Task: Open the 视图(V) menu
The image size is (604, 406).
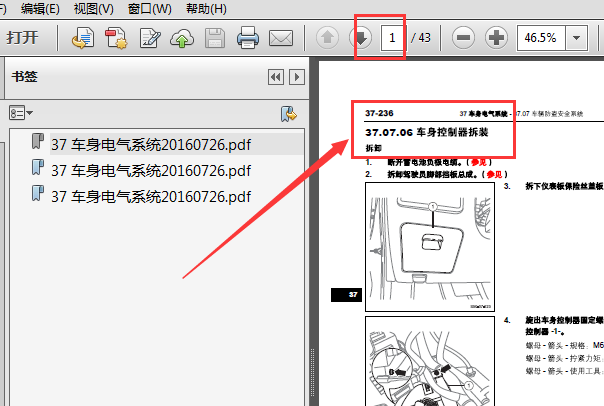Action: point(94,8)
